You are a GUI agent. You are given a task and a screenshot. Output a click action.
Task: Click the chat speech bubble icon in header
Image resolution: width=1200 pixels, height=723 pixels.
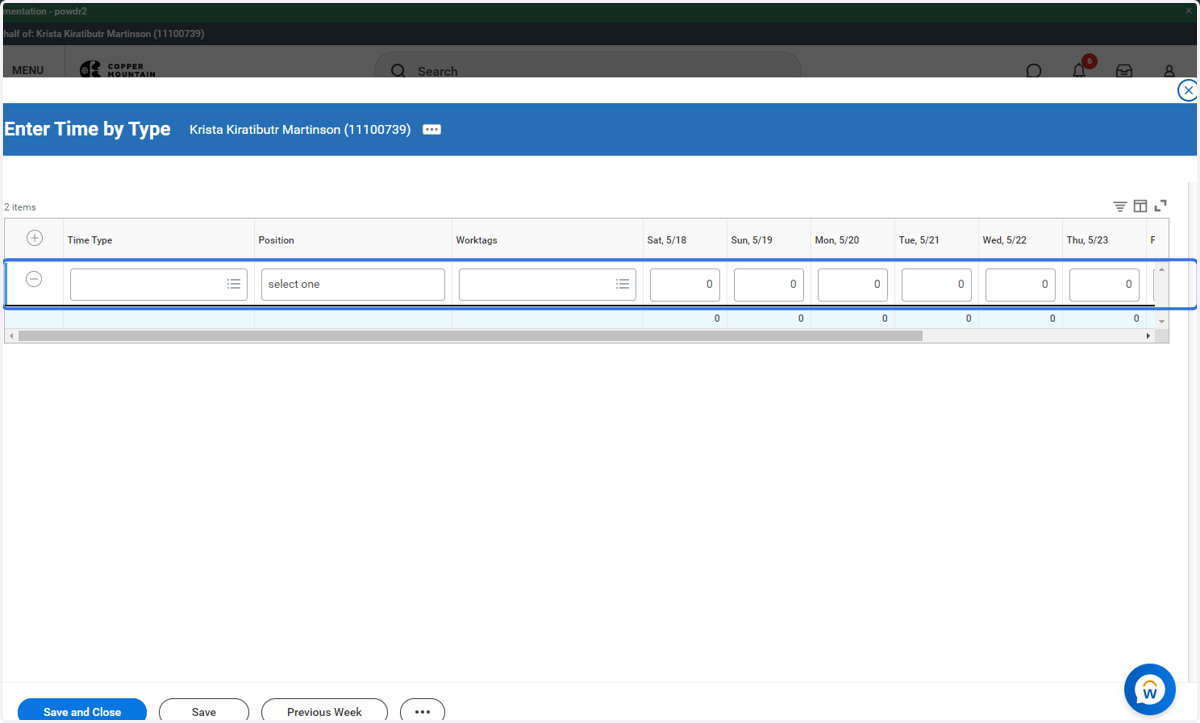point(1034,71)
